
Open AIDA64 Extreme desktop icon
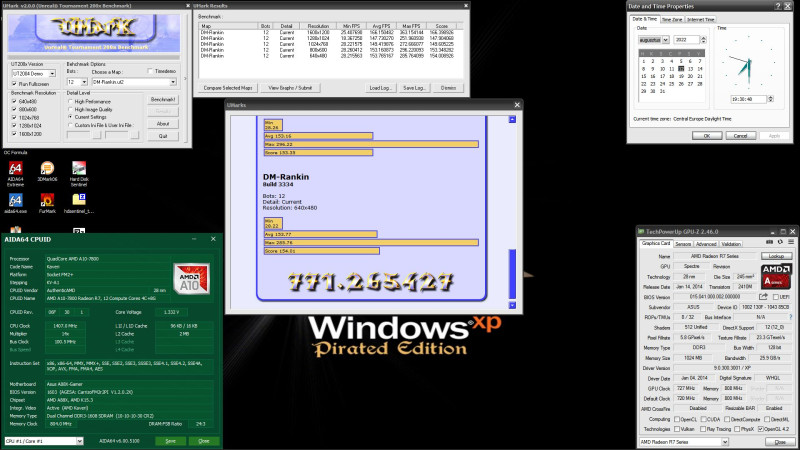click(15, 173)
